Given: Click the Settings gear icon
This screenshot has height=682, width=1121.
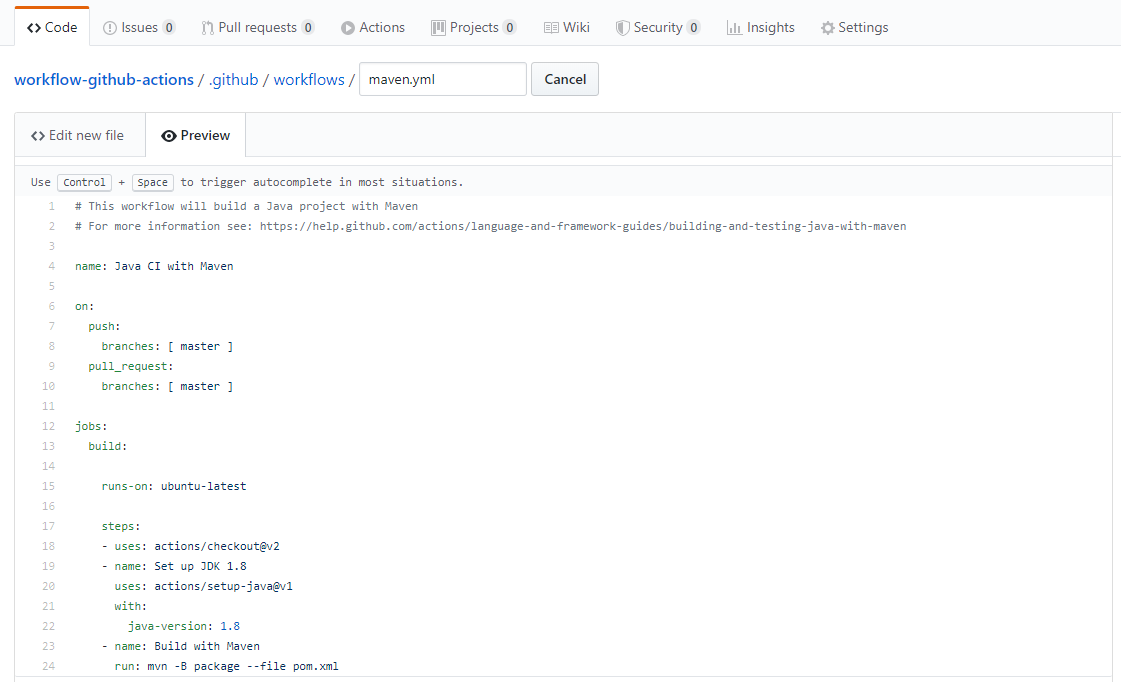Looking at the screenshot, I should pos(827,28).
